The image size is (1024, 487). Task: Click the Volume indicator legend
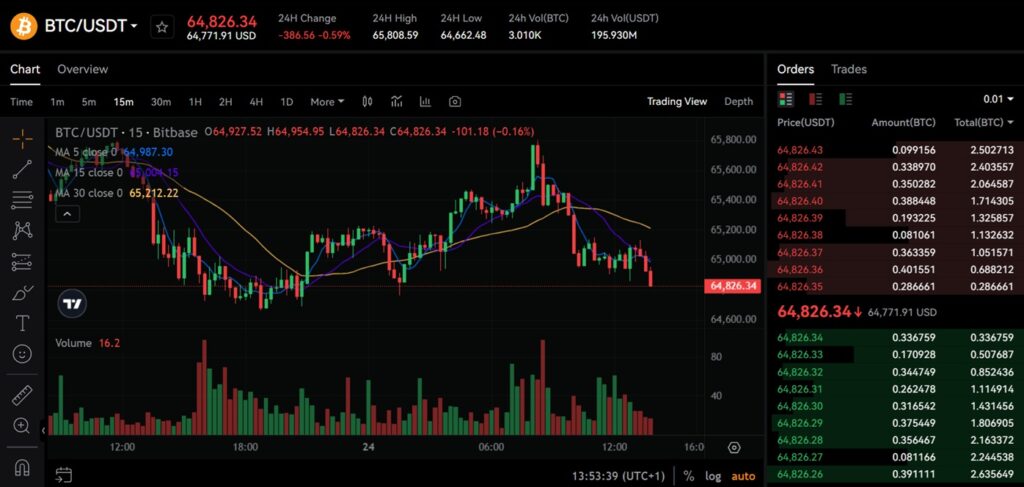(x=88, y=343)
